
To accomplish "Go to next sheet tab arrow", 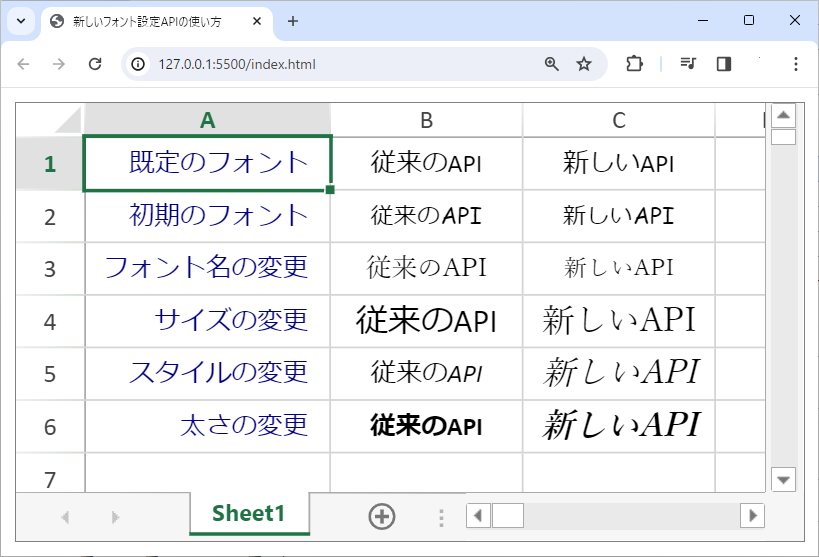I will pos(115,517).
